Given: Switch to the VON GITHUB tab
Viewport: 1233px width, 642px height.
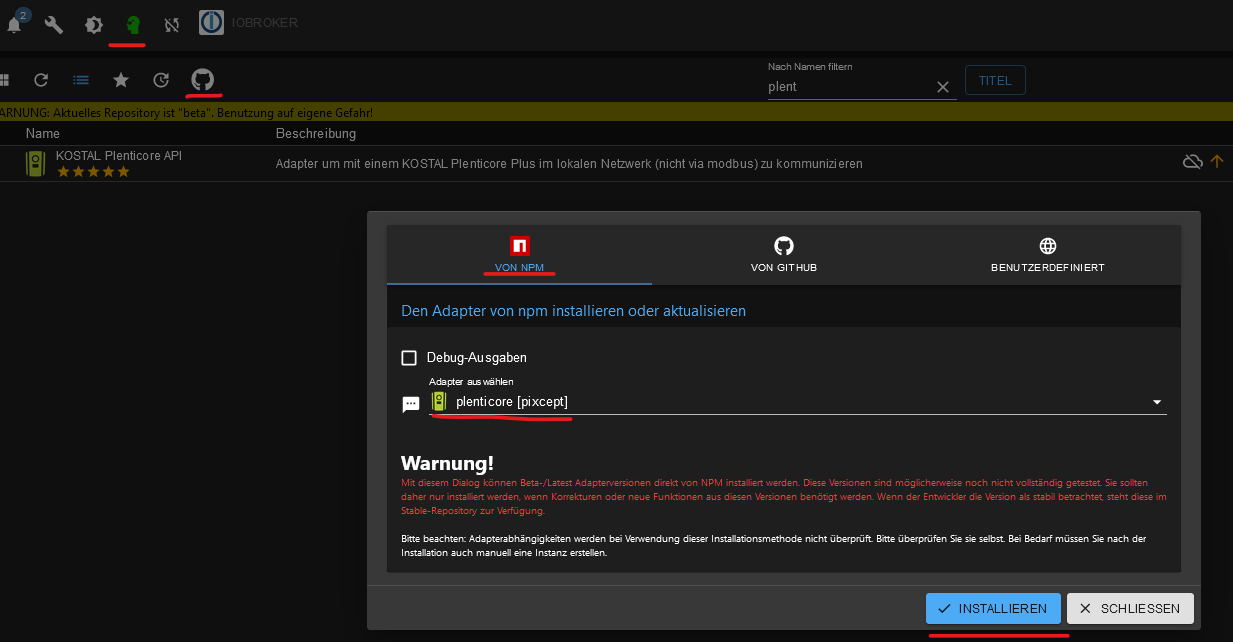Looking at the screenshot, I should 784,255.
